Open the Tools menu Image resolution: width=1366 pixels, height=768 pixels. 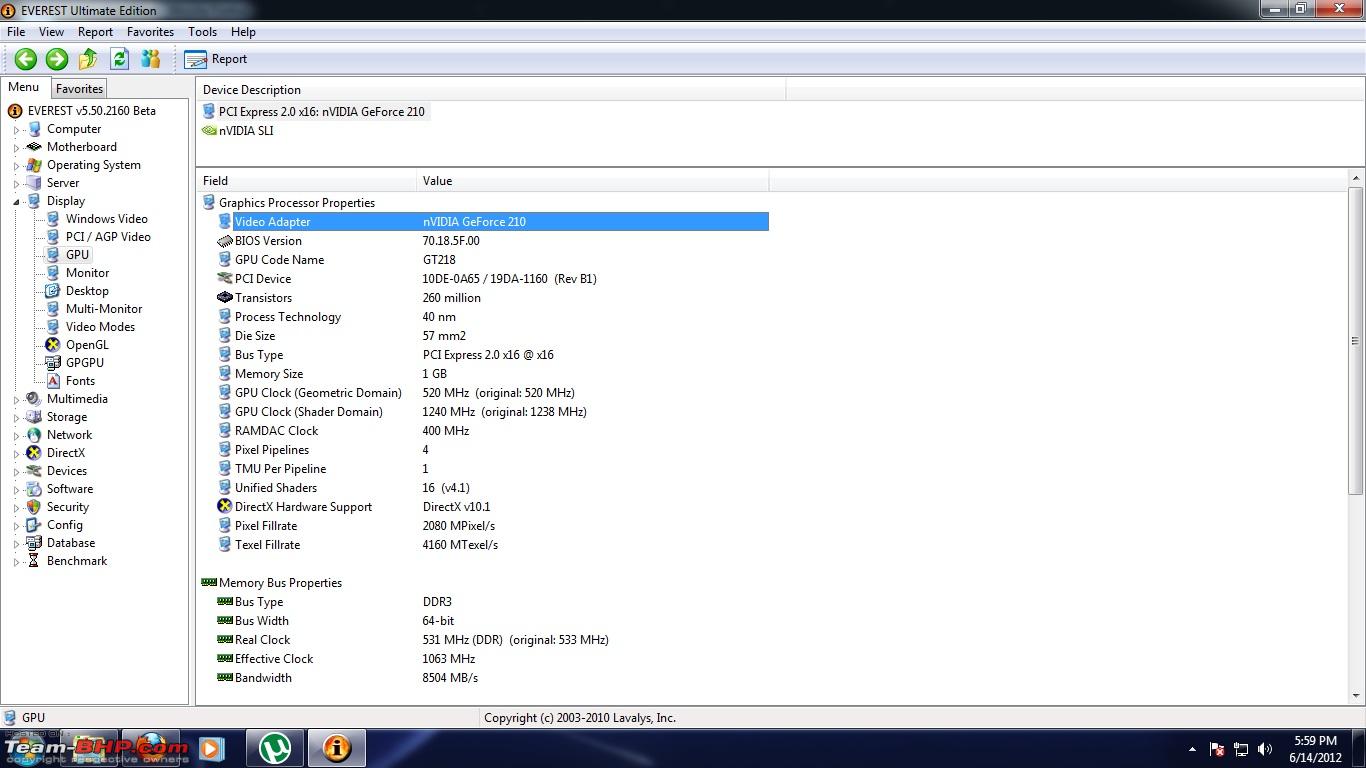203,32
